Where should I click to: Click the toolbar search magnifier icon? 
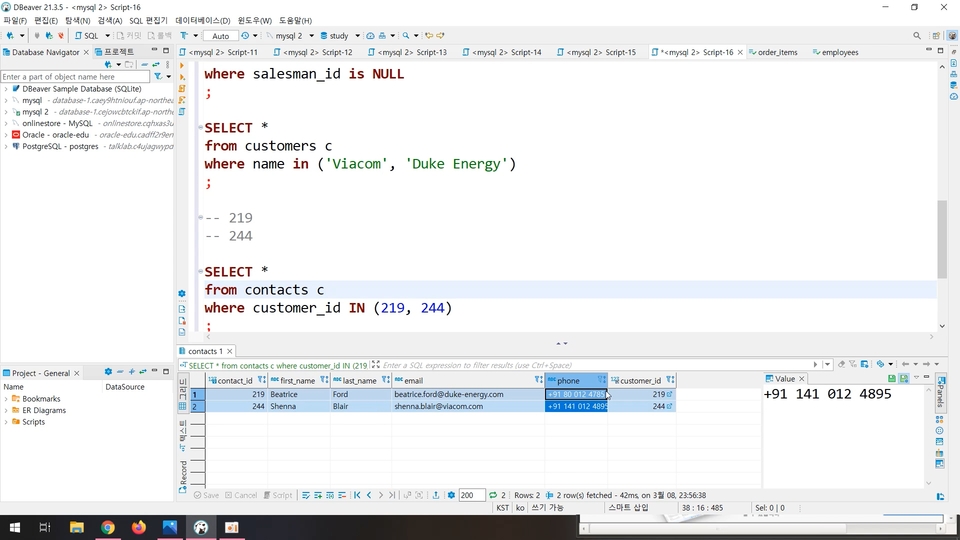pyautogui.click(x=406, y=36)
